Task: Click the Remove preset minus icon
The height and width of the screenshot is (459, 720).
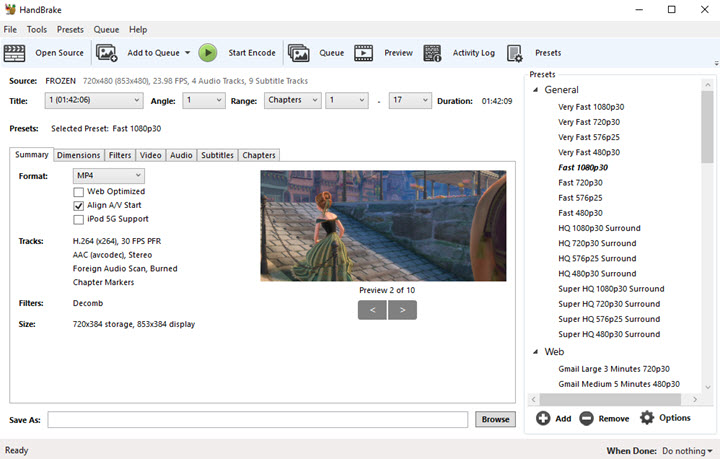Action: pyautogui.click(x=586, y=418)
